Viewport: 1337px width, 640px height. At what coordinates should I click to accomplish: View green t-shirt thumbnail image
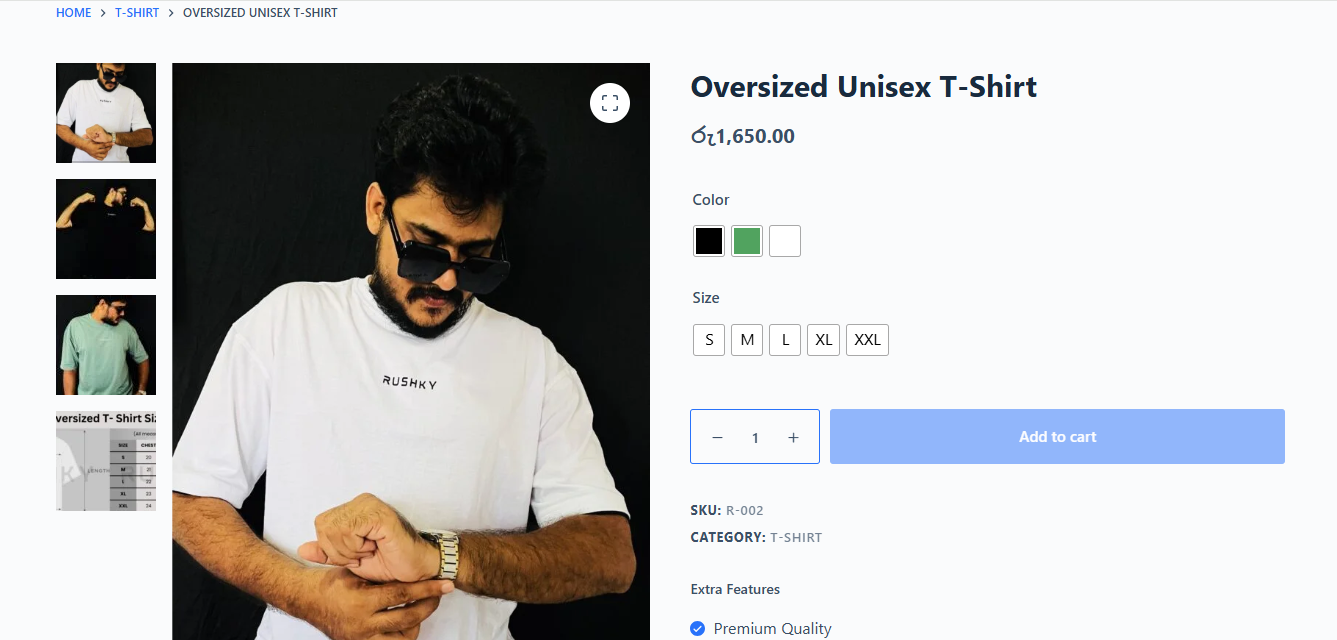point(106,345)
